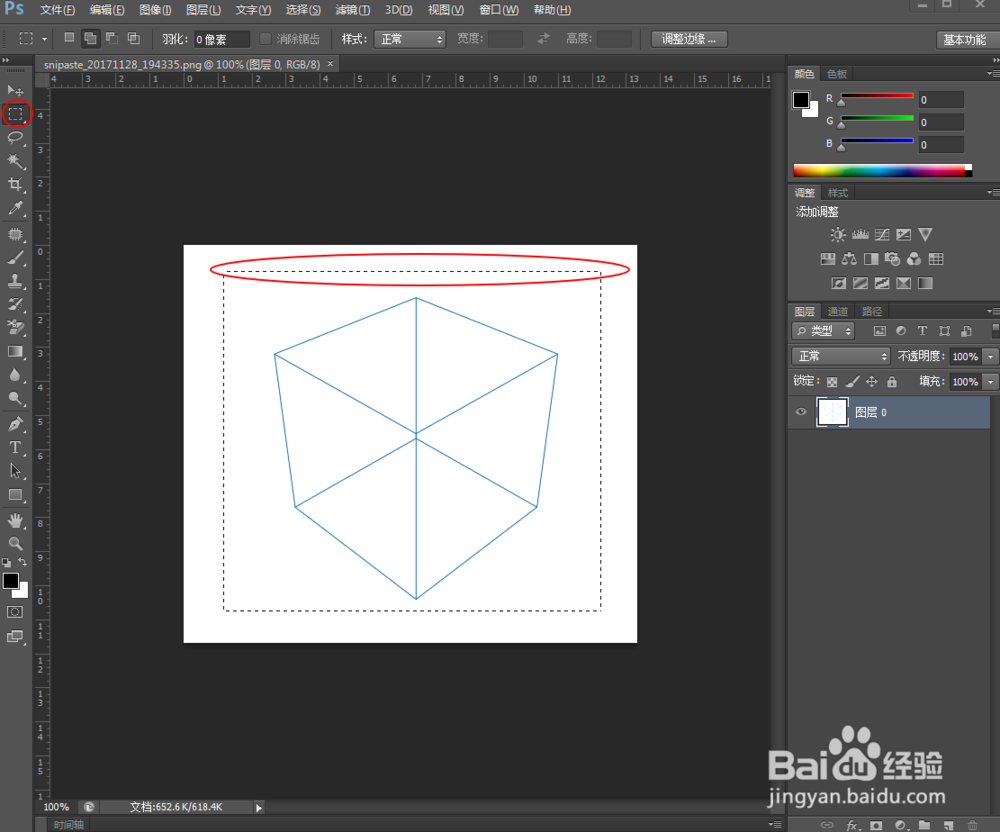
Task: Change the screen mode
Action: pyautogui.click(x=15, y=636)
